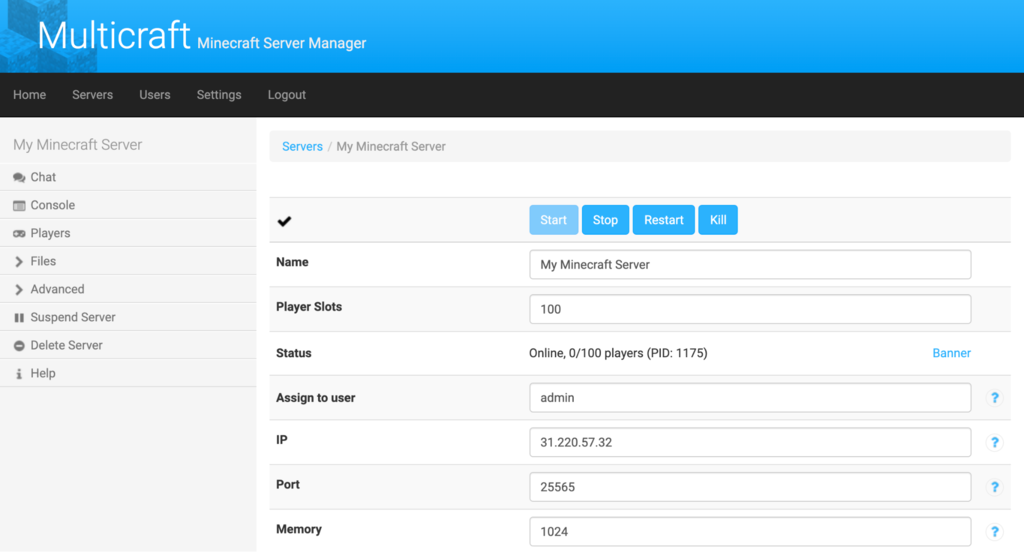The height and width of the screenshot is (552, 1024).
Task: Kill the server process
Action: [x=718, y=220]
